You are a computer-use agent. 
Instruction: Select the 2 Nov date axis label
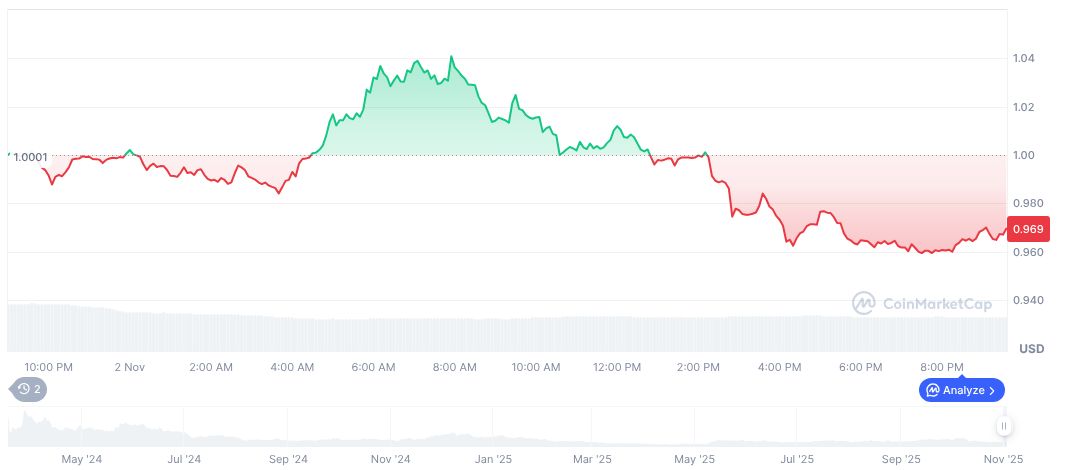tap(130, 367)
